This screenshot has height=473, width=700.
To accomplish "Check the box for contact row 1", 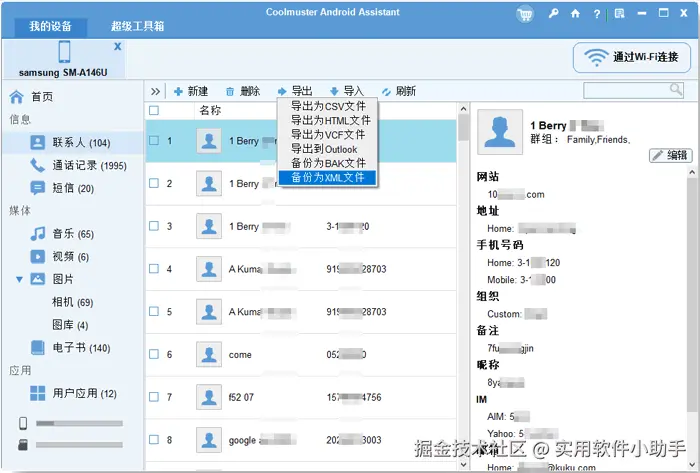I will point(154,141).
